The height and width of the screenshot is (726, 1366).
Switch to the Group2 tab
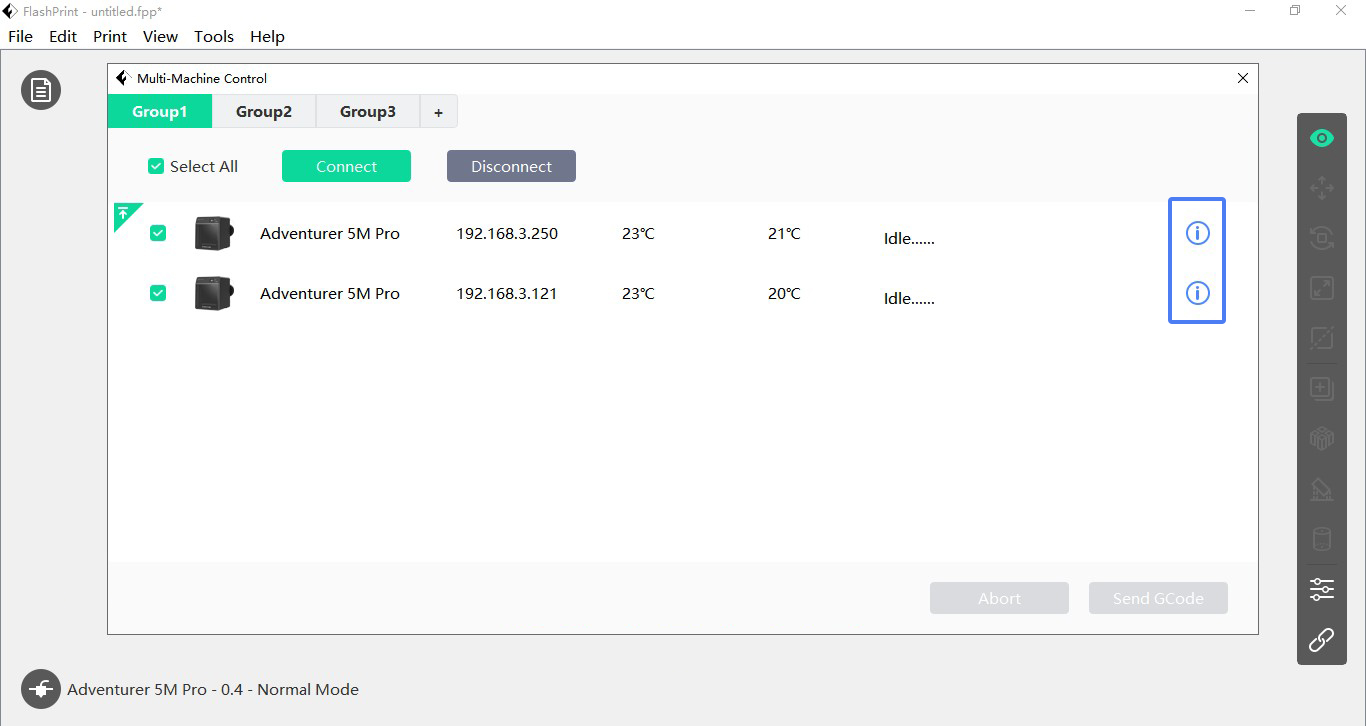coord(264,112)
